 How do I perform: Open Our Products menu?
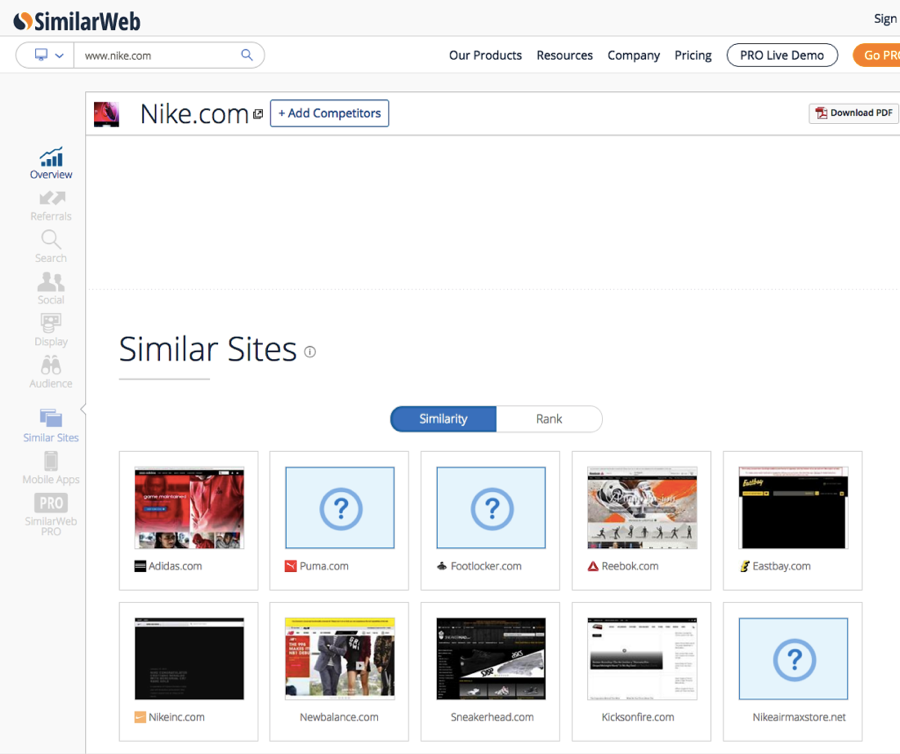485,56
